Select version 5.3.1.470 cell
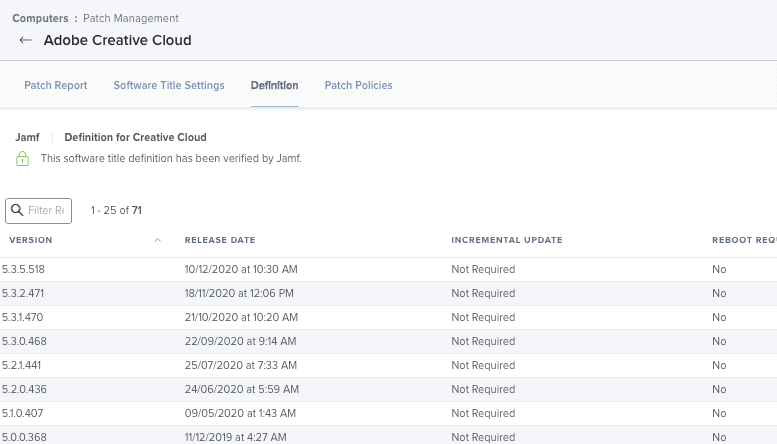Image resolution: width=777 pixels, height=444 pixels. [23, 317]
